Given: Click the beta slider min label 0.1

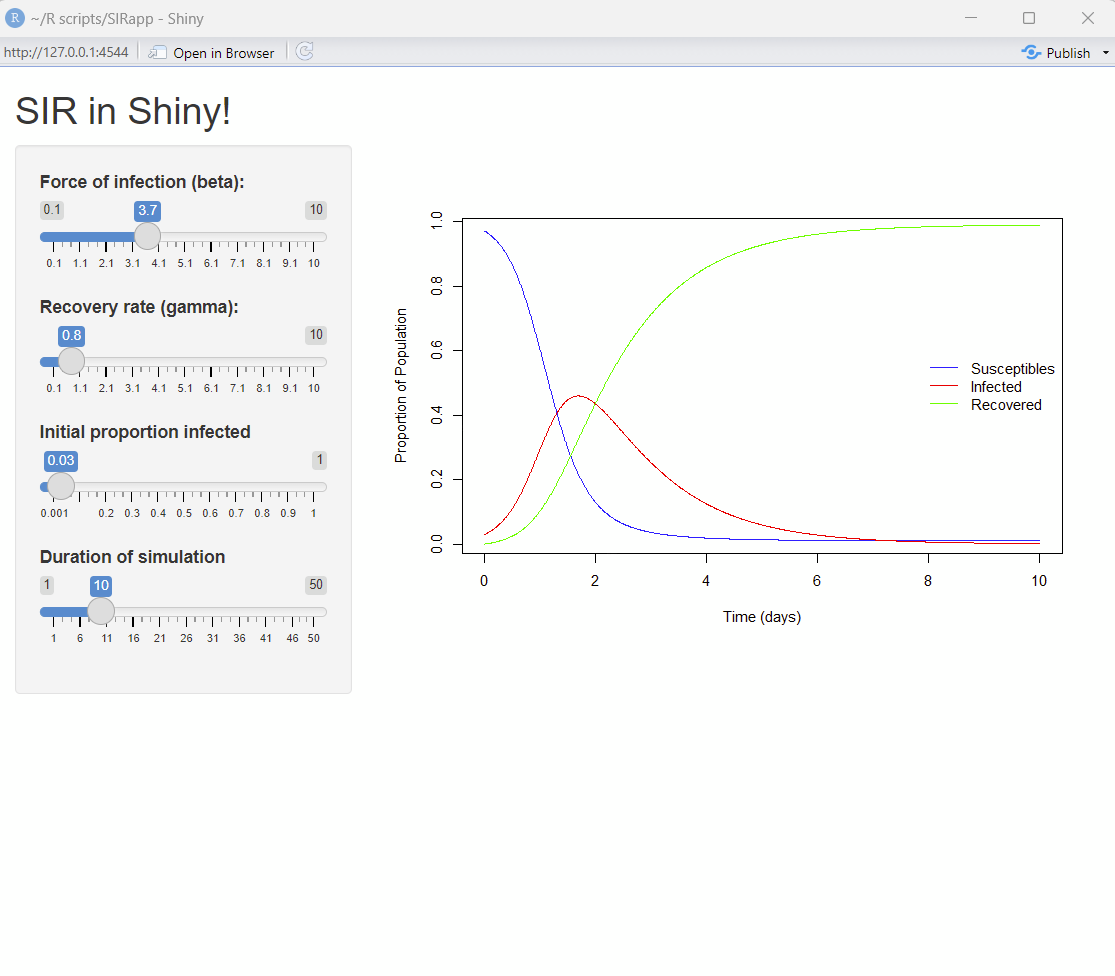Looking at the screenshot, I should pyautogui.click(x=52, y=210).
